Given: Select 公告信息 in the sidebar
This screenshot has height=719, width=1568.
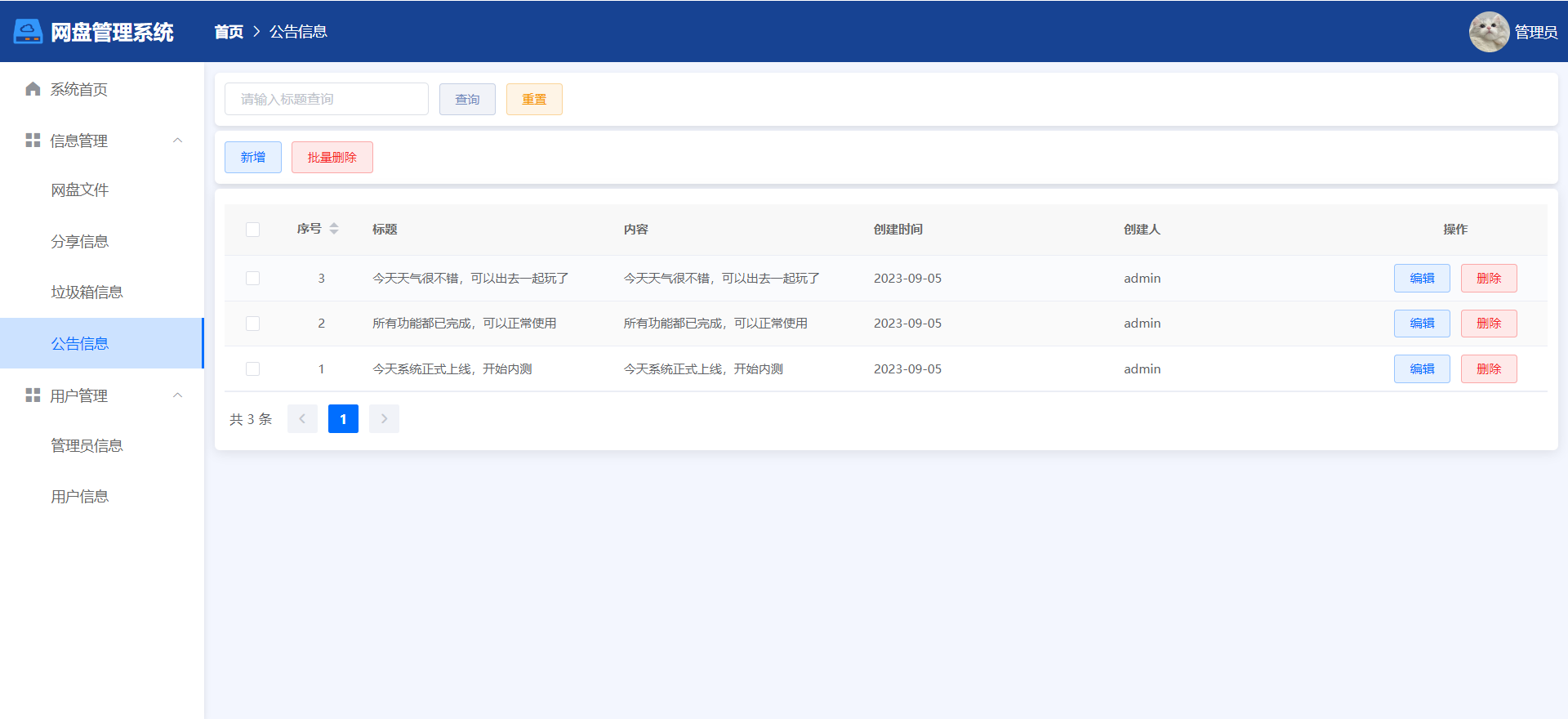Looking at the screenshot, I should [x=102, y=343].
